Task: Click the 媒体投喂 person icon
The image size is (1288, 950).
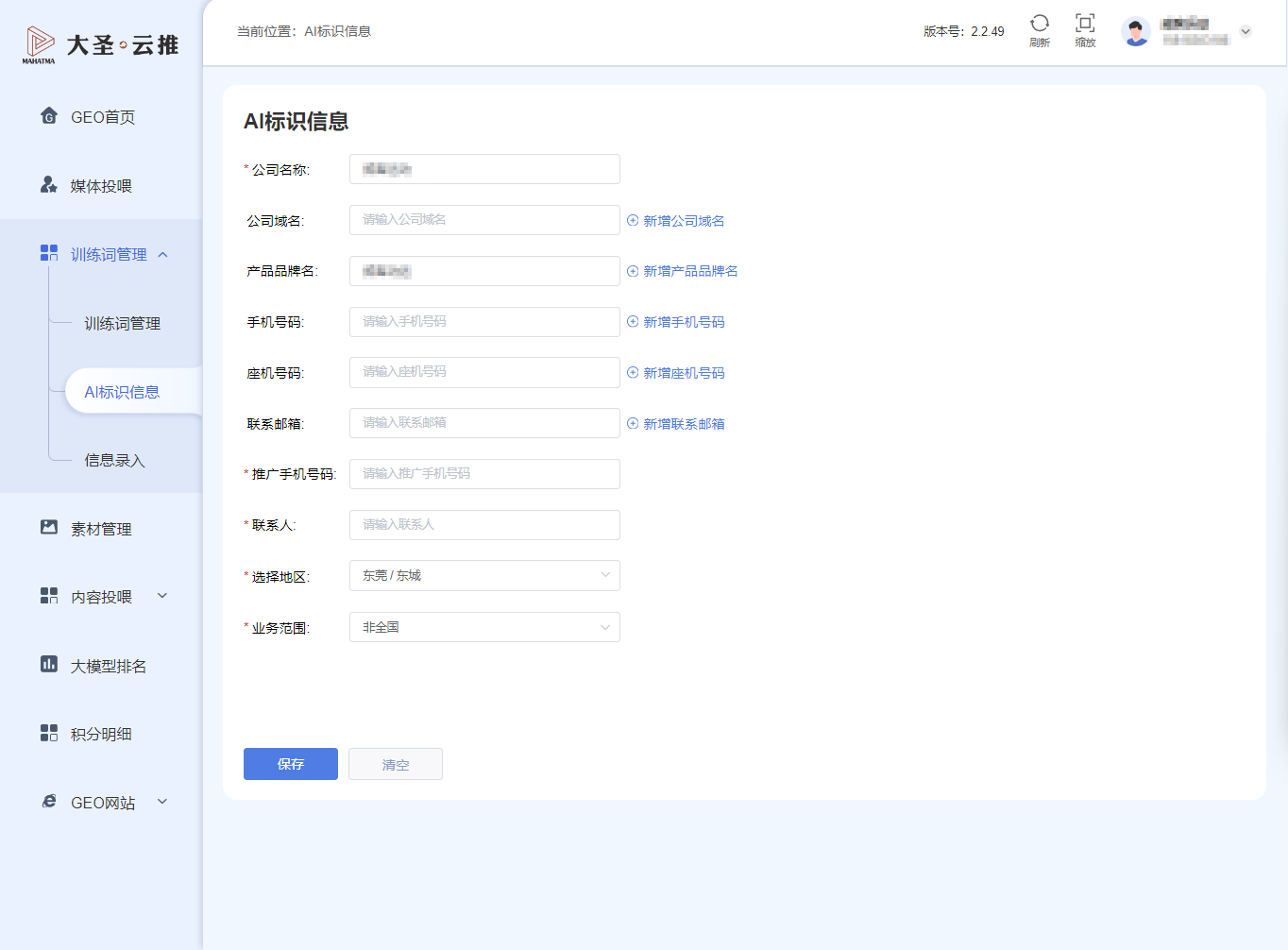Action: click(49, 185)
